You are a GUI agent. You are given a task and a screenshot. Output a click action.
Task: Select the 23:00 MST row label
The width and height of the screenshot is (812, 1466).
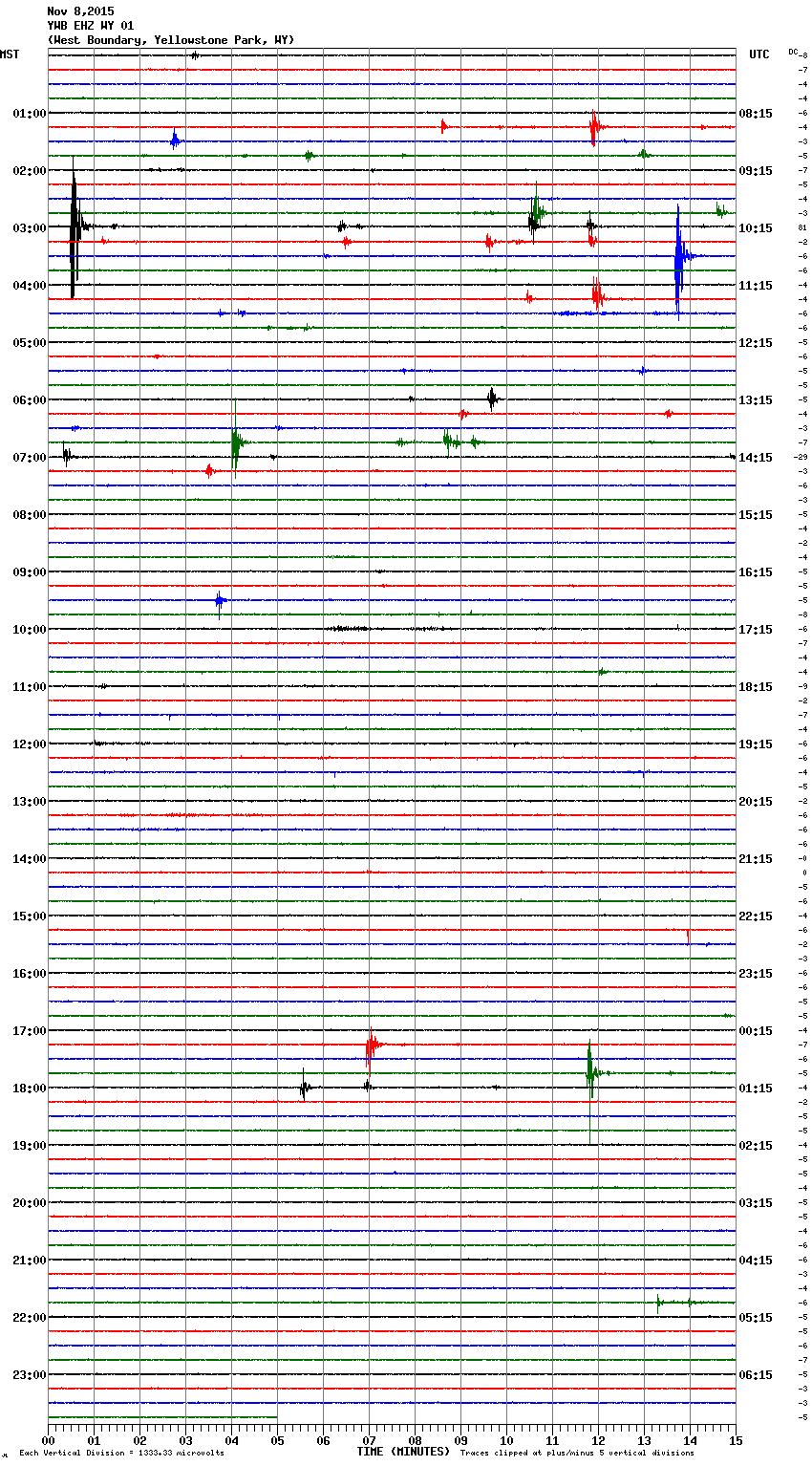coord(29,1374)
